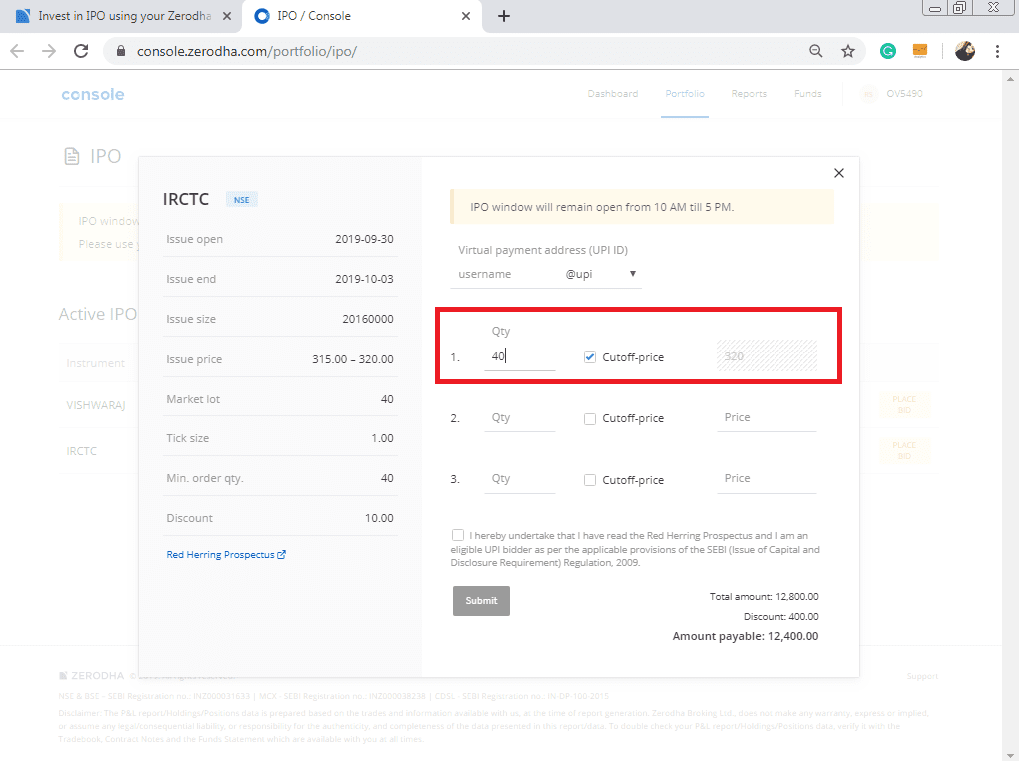Check Cutoff-price for bid 3

tap(590, 480)
